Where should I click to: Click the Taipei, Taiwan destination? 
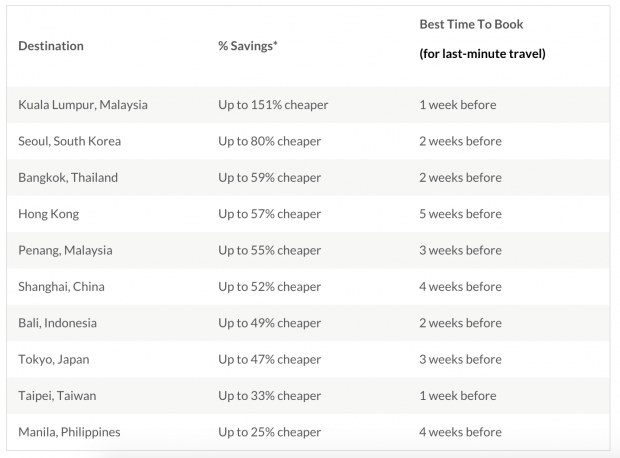(x=57, y=396)
